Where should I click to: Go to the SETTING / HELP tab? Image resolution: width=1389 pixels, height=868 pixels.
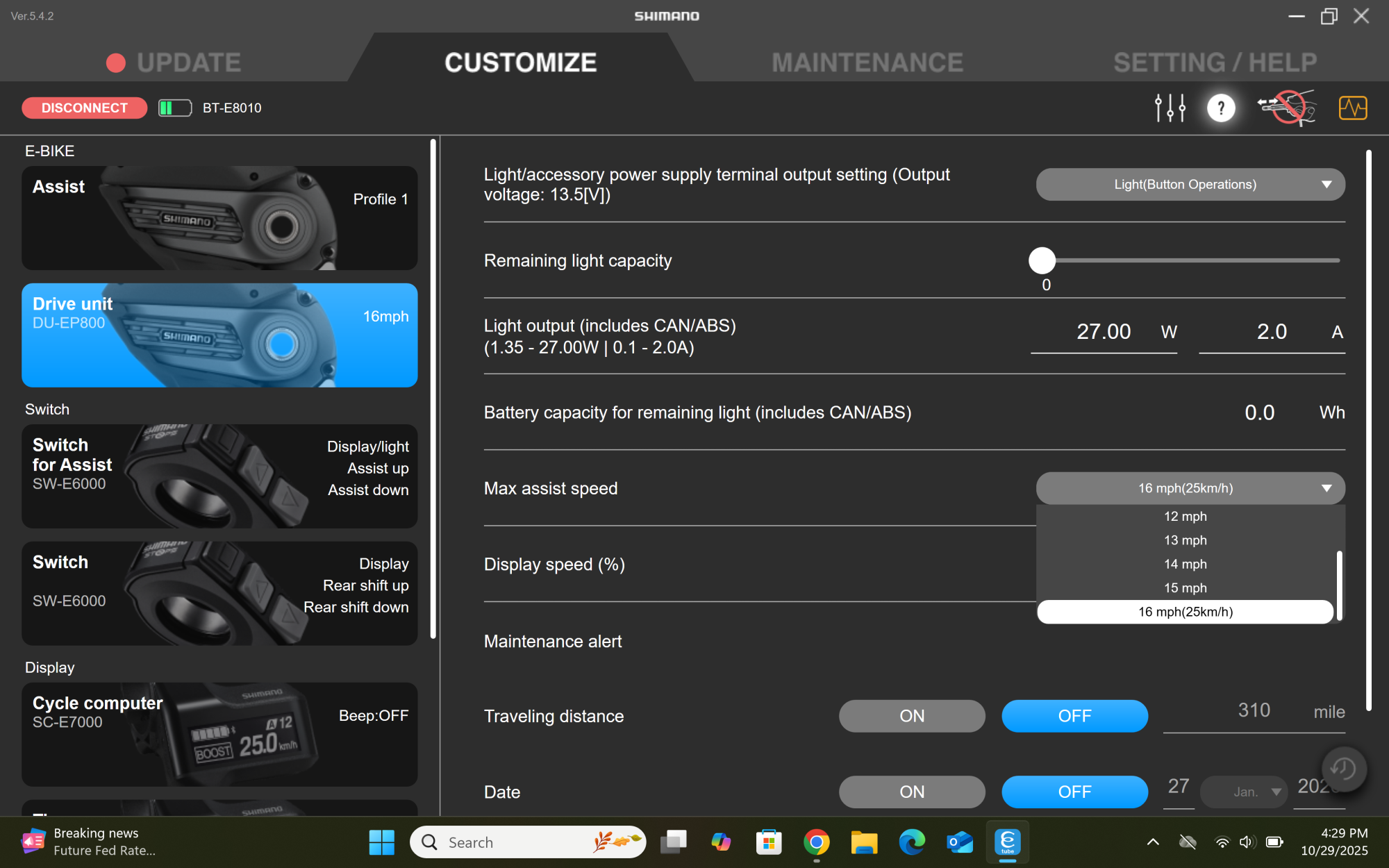1215,62
